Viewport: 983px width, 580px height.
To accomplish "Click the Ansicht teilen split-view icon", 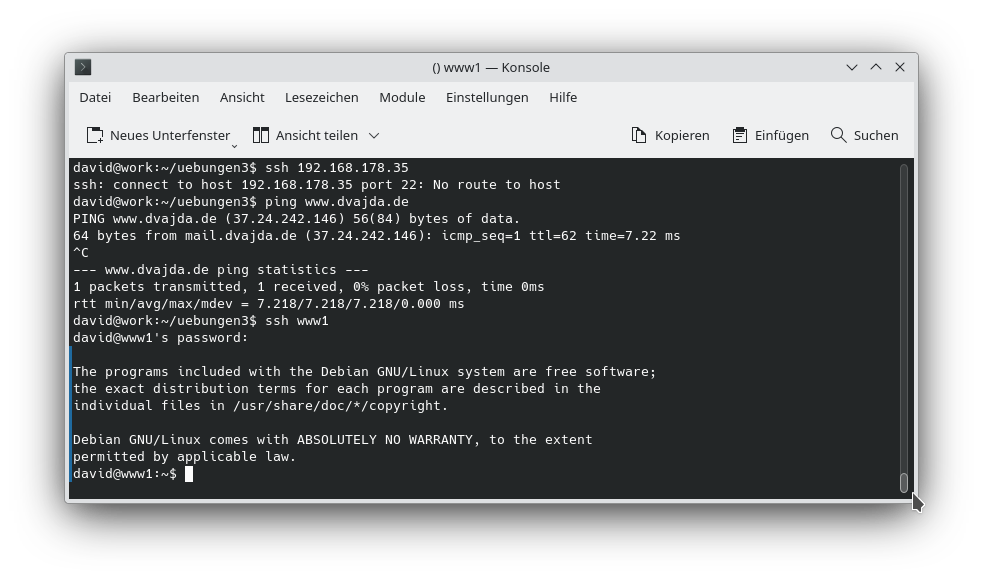I will (x=260, y=135).
